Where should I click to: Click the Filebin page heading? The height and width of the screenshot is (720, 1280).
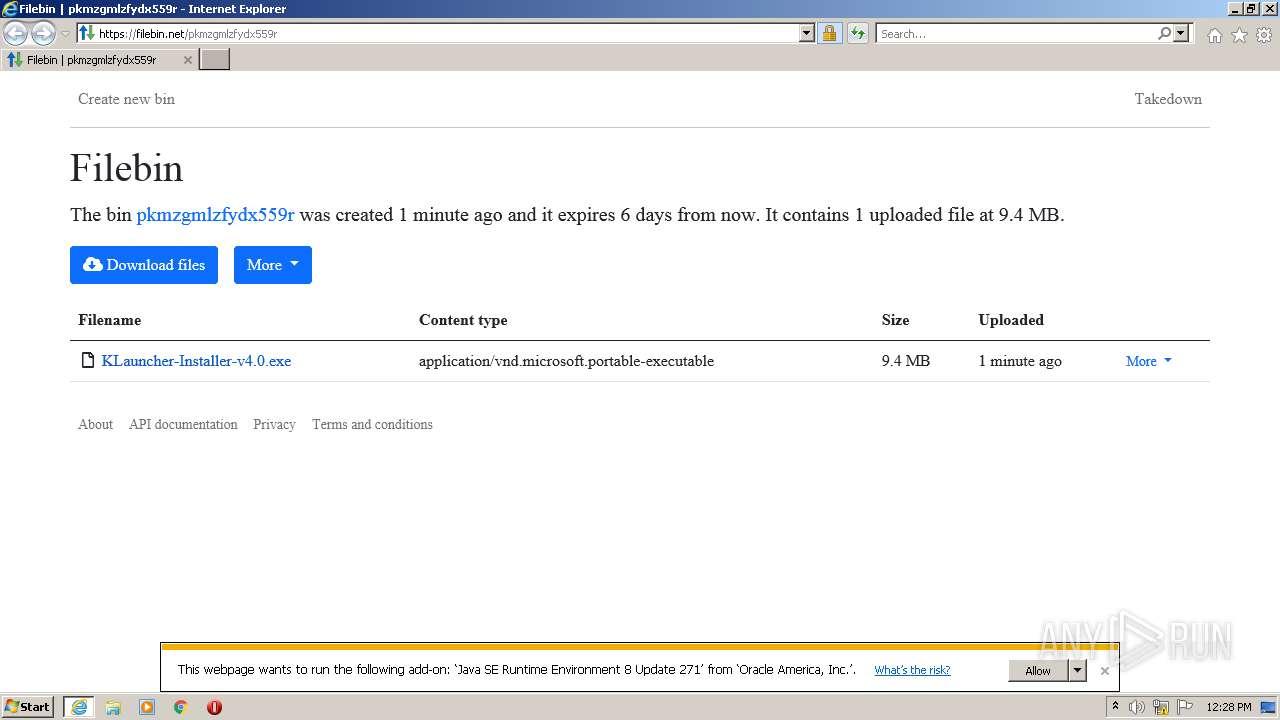click(x=127, y=168)
